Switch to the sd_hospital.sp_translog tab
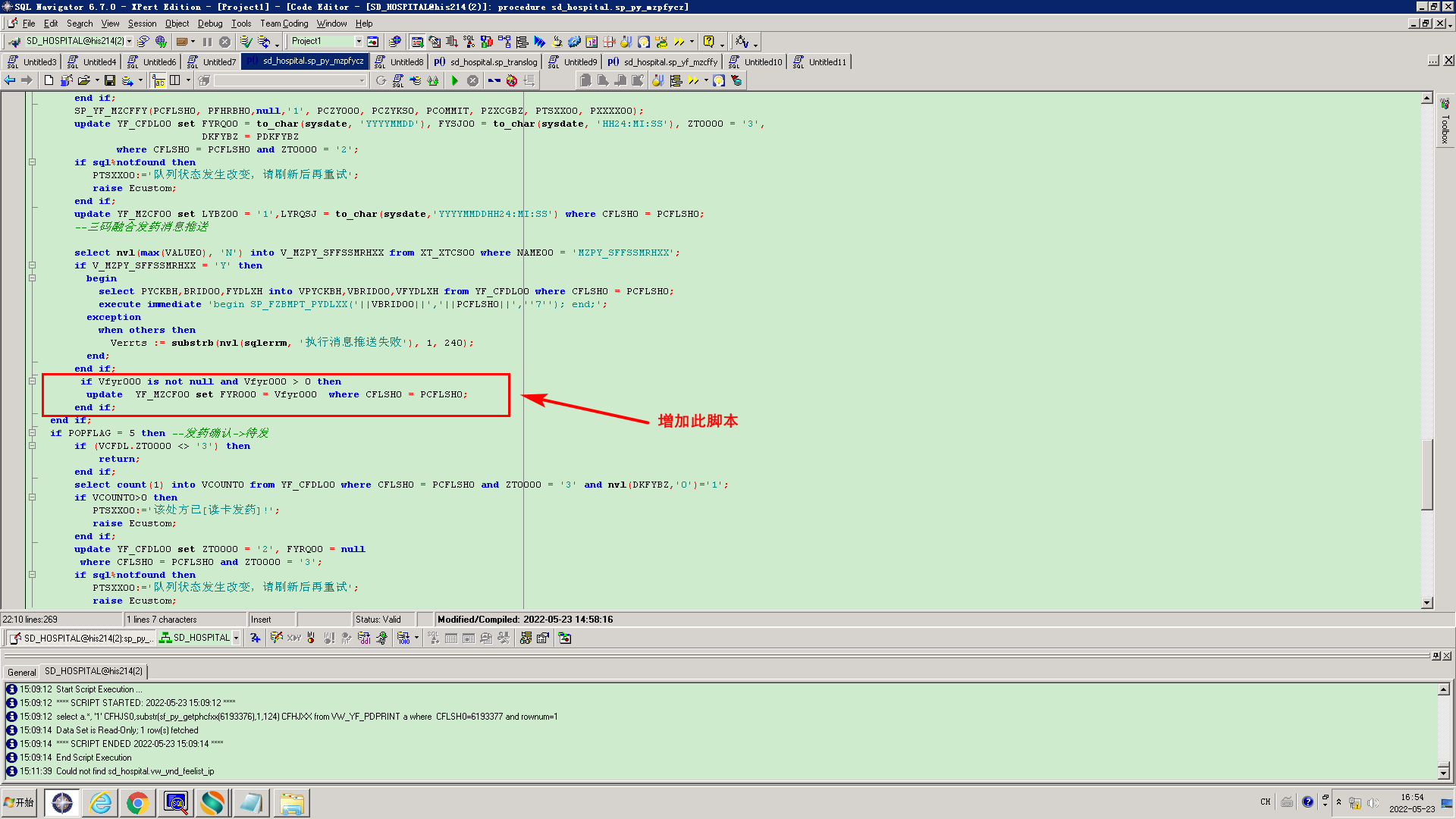This screenshot has height=819, width=1456. click(486, 62)
